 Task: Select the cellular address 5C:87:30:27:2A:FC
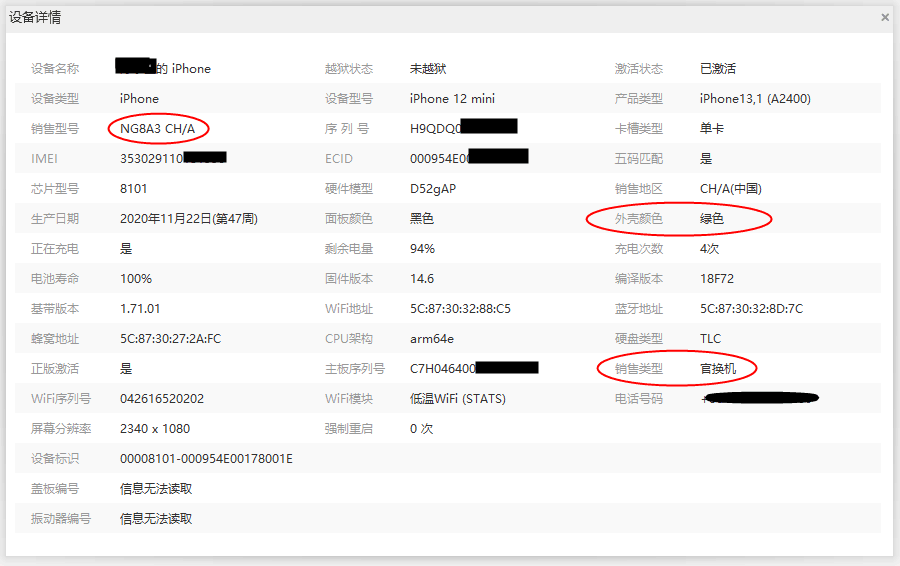170,339
